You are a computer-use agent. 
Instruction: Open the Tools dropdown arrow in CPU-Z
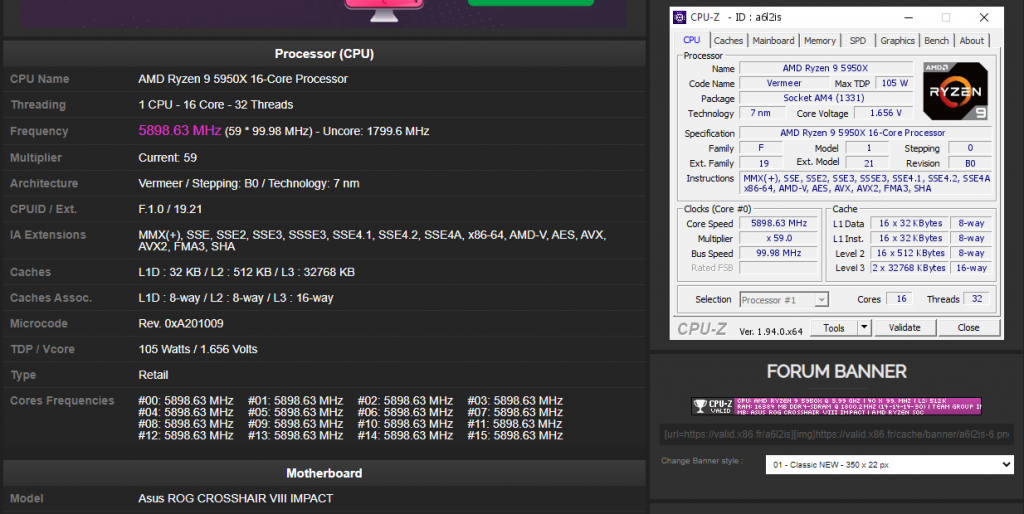point(864,328)
